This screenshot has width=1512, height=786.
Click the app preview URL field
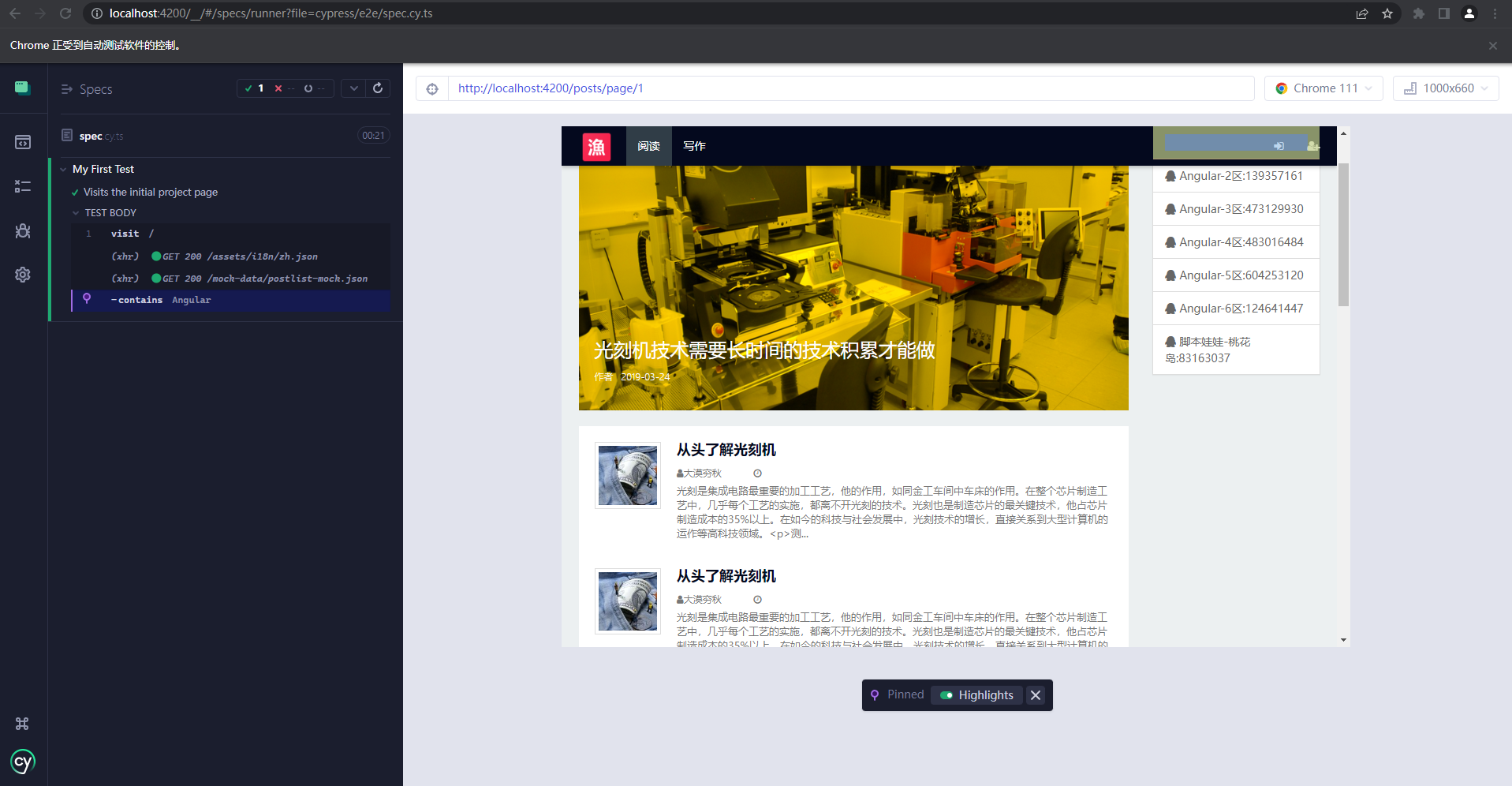[851, 88]
